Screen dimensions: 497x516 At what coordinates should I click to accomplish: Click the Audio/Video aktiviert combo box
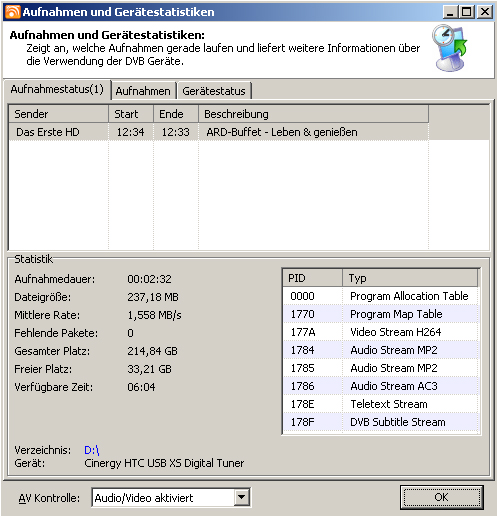[x=171, y=498]
